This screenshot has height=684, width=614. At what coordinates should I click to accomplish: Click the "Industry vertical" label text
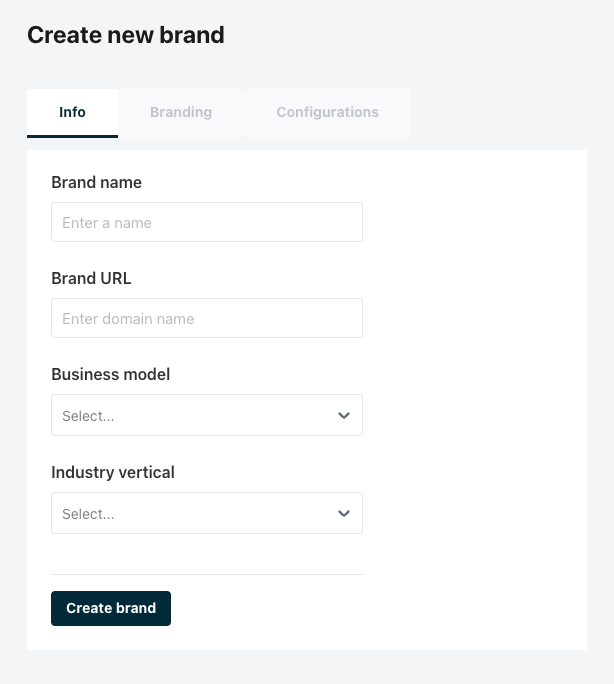[x=113, y=472]
